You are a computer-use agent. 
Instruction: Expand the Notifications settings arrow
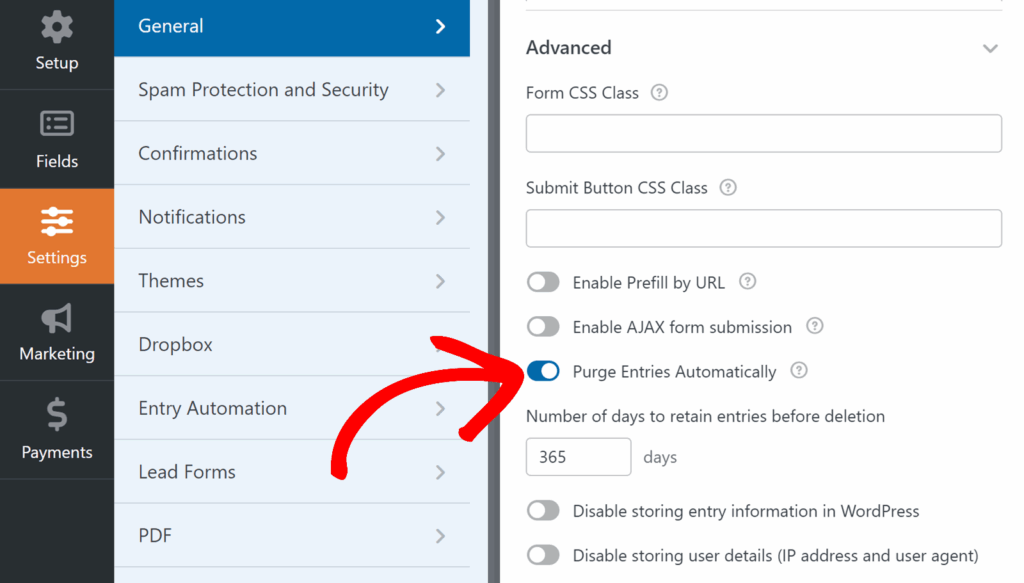click(x=440, y=217)
